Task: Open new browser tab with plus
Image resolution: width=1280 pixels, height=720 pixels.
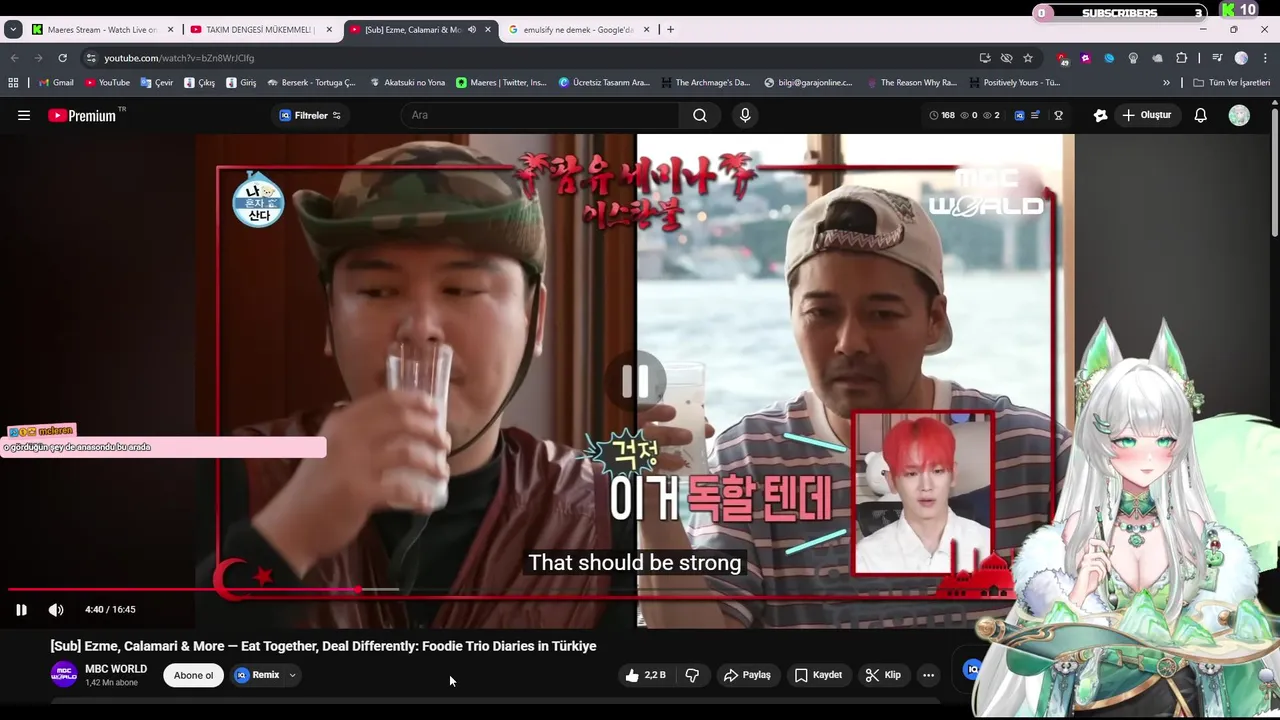Action: pos(670,30)
